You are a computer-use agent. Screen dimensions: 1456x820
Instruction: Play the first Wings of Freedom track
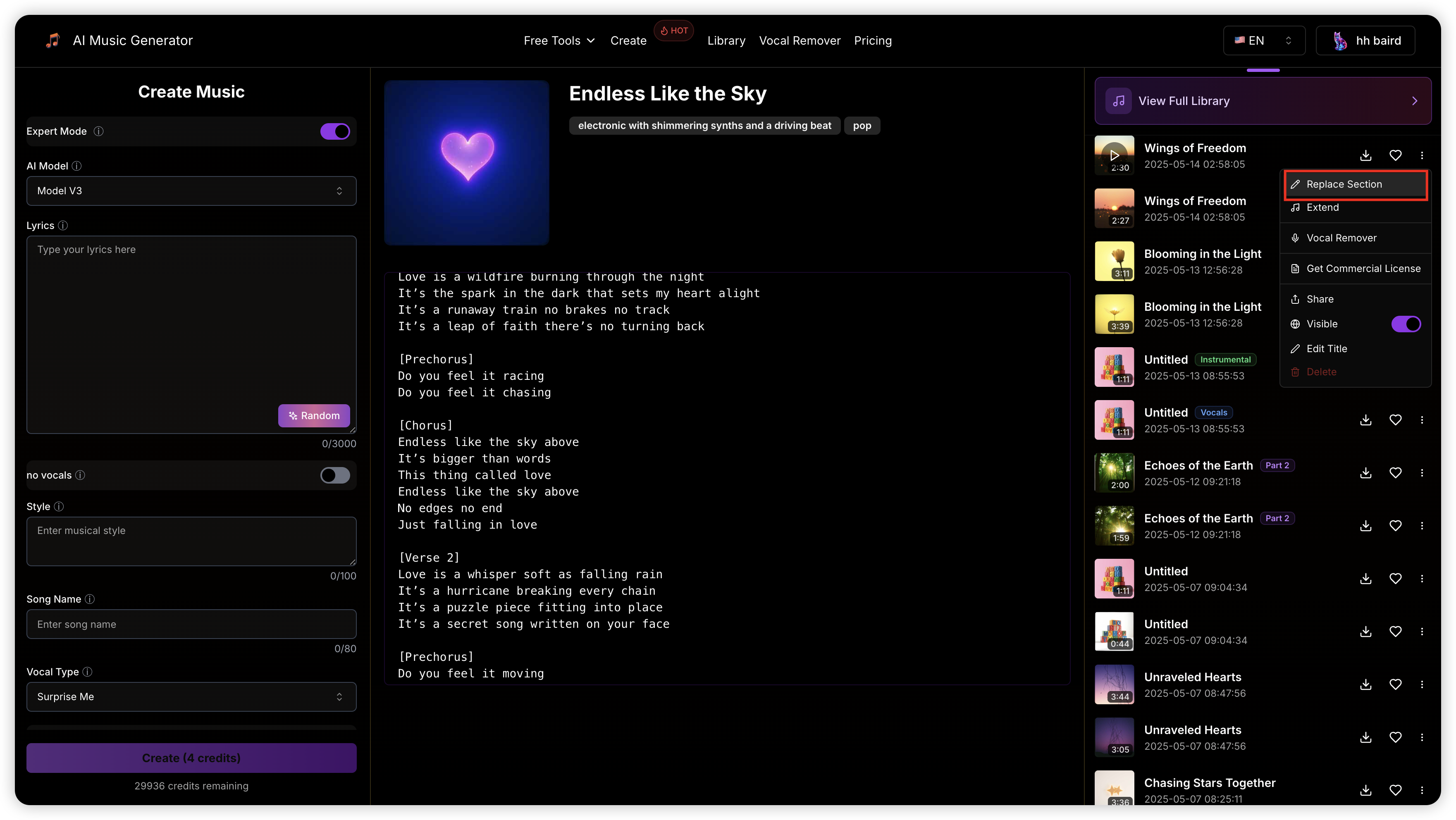pos(1114,155)
